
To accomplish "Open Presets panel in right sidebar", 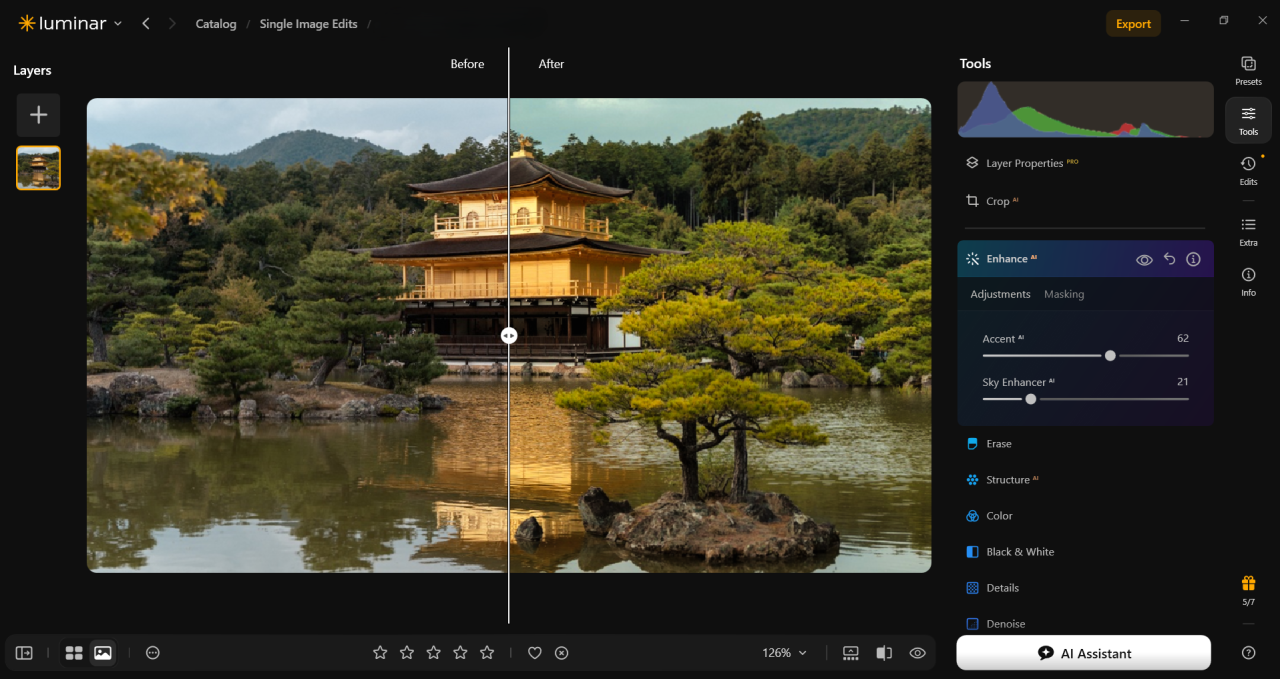I will pyautogui.click(x=1248, y=70).
